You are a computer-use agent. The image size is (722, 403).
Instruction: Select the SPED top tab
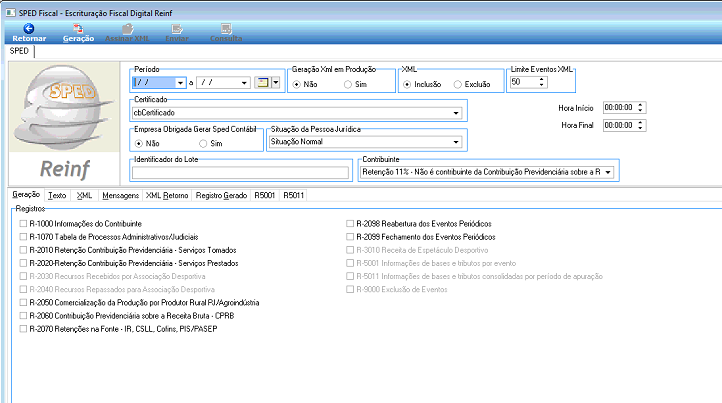[19, 51]
